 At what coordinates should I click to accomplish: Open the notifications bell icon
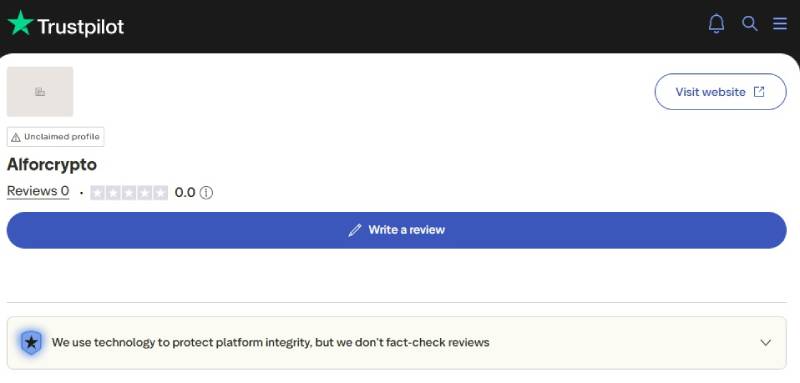(716, 23)
